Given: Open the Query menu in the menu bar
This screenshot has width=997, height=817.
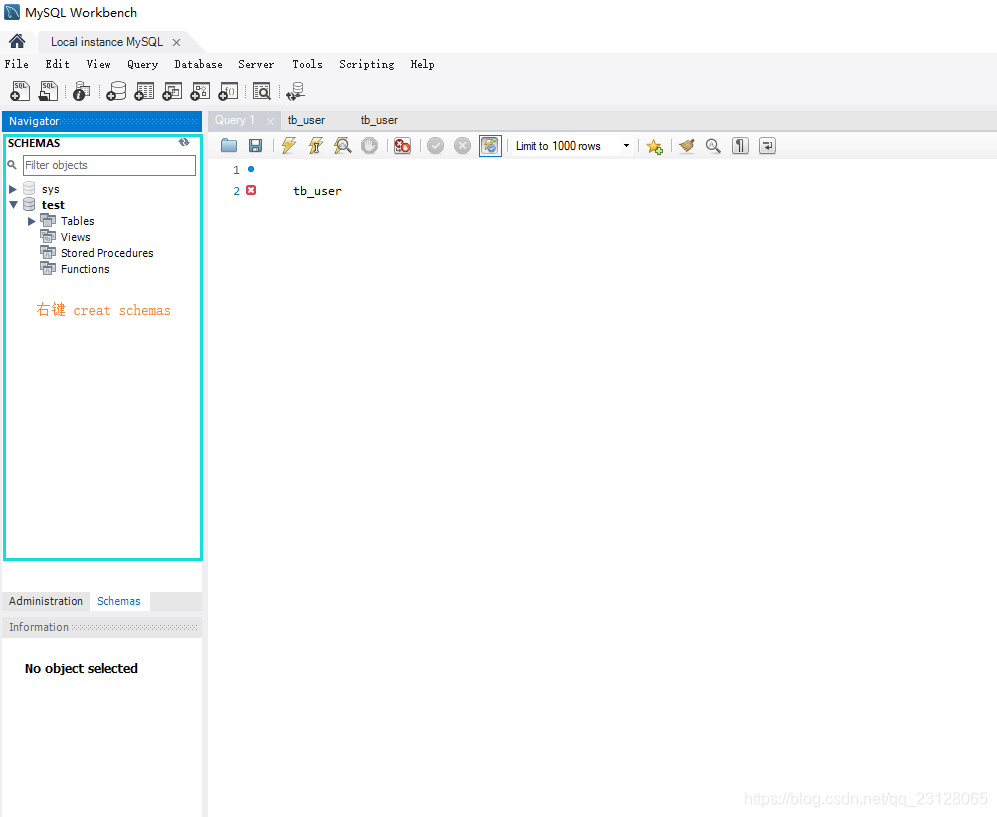Looking at the screenshot, I should (x=142, y=64).
